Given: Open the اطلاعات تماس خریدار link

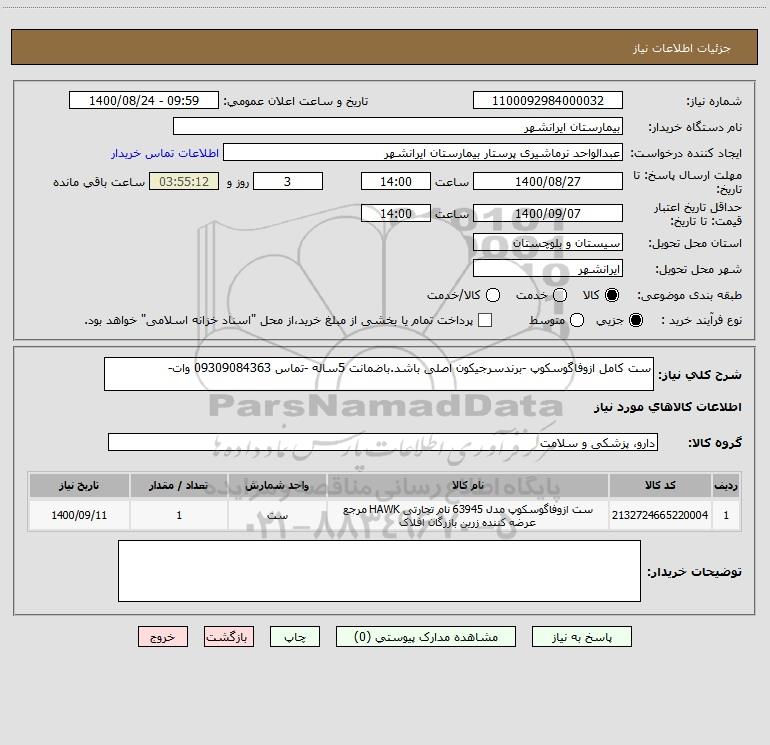Looking at the screenshot, I should (165, 153).
